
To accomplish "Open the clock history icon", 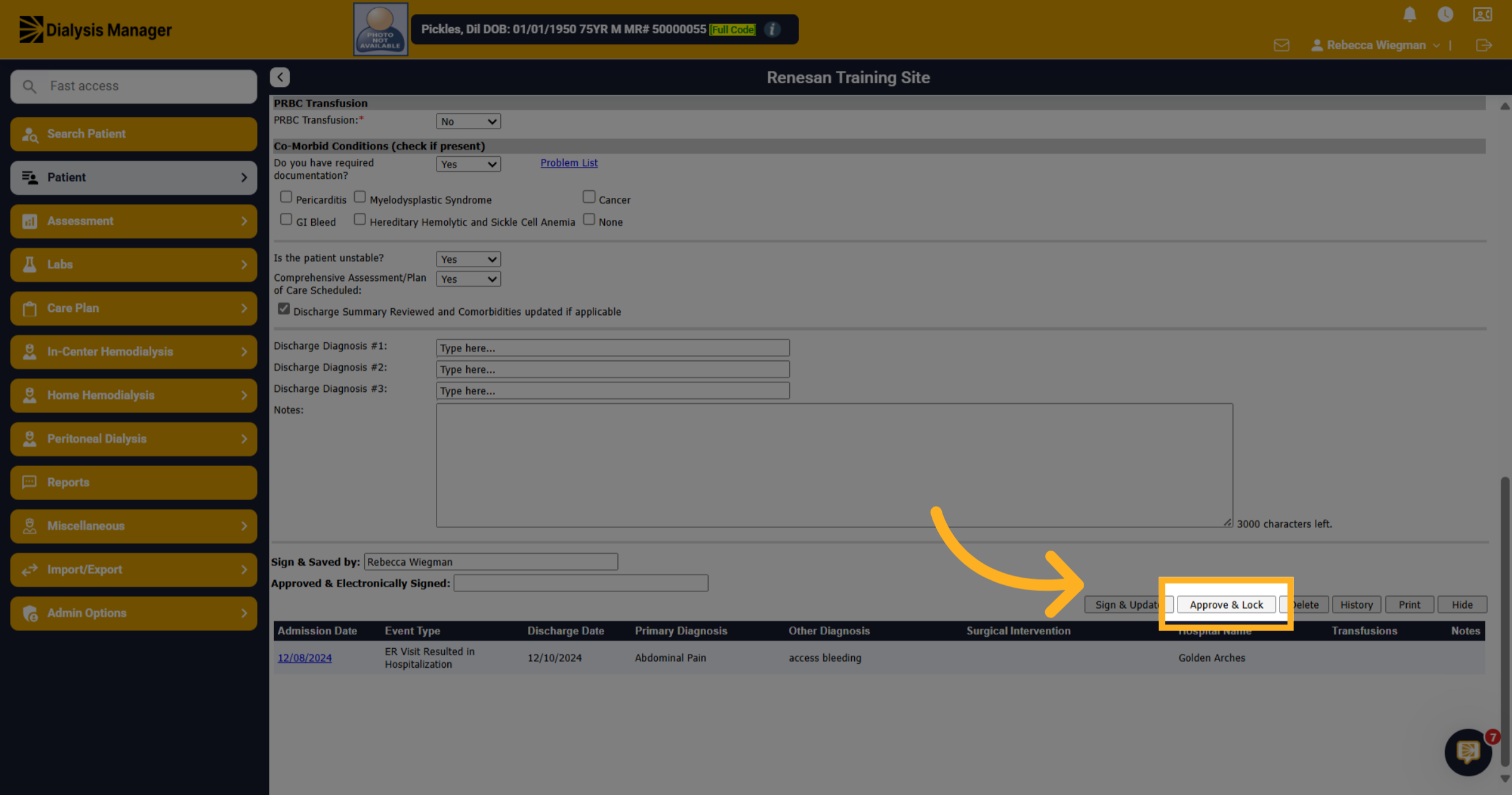I will (x=1445, y=14).
